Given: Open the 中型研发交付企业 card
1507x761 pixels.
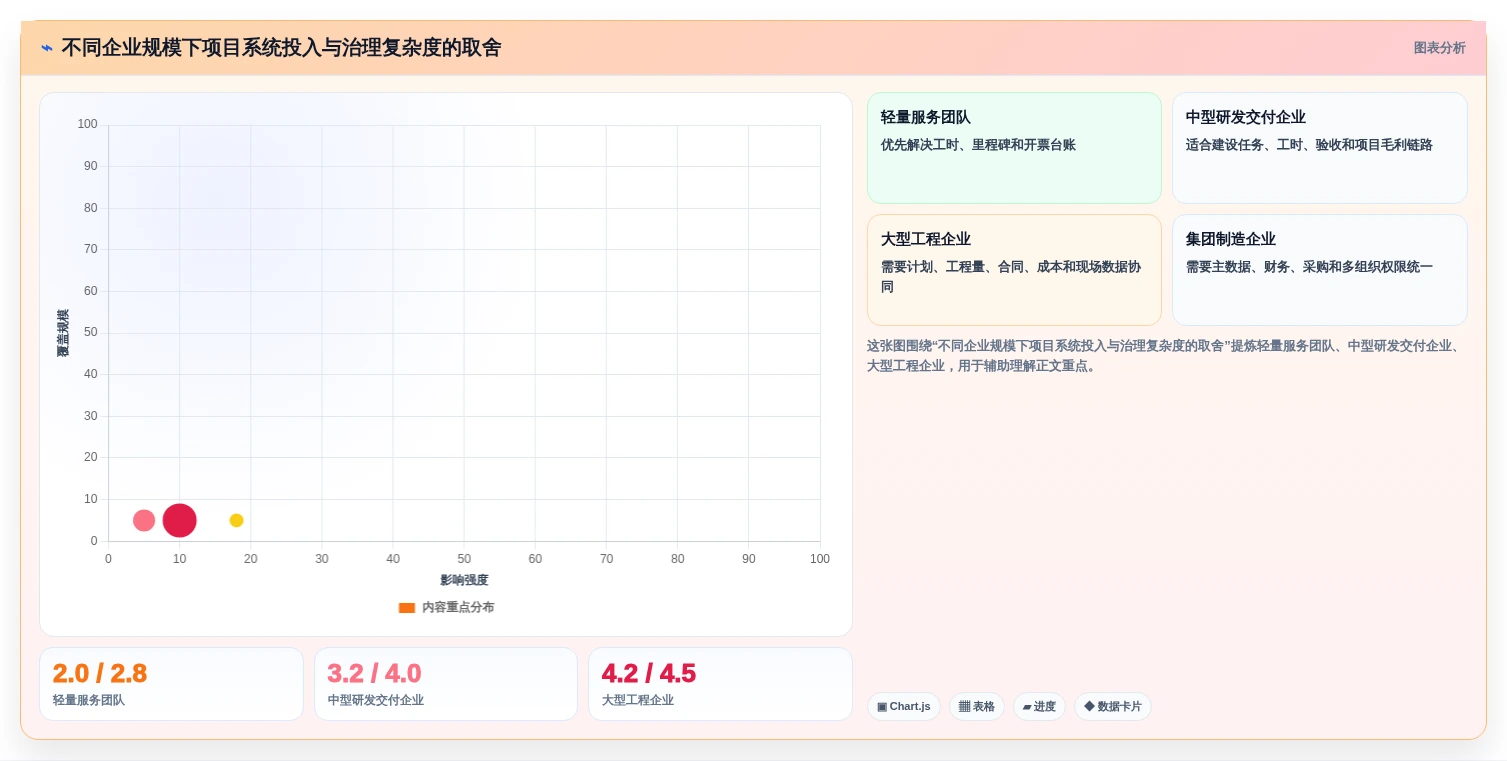Looking at the screenshot, I should pos(1319,148).
